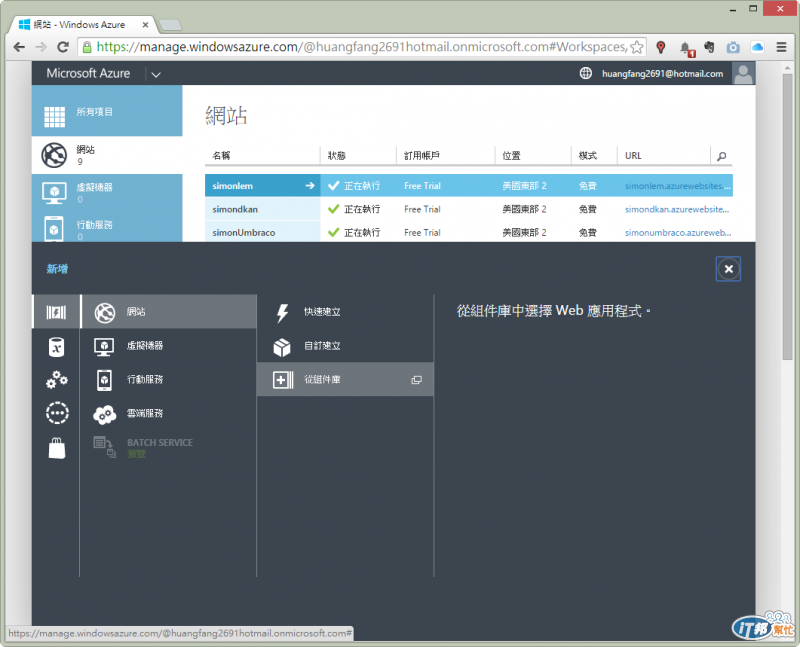This screenshot has height=647, width=800.
Task: Select the simondkan website row
Action: point(469,209)
